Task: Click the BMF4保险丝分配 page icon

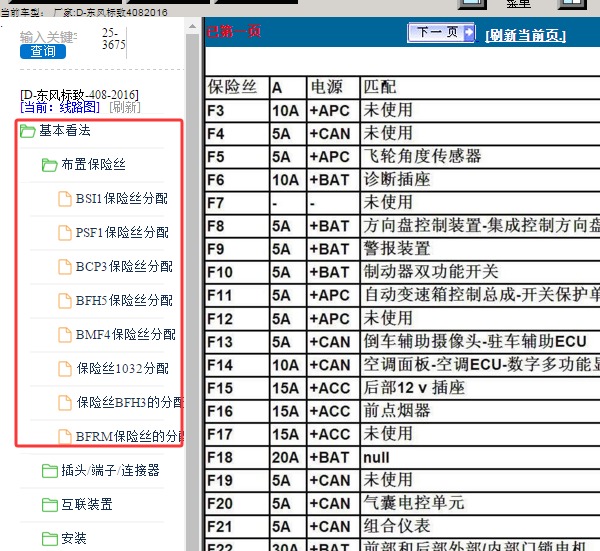Action: point(65,335)
